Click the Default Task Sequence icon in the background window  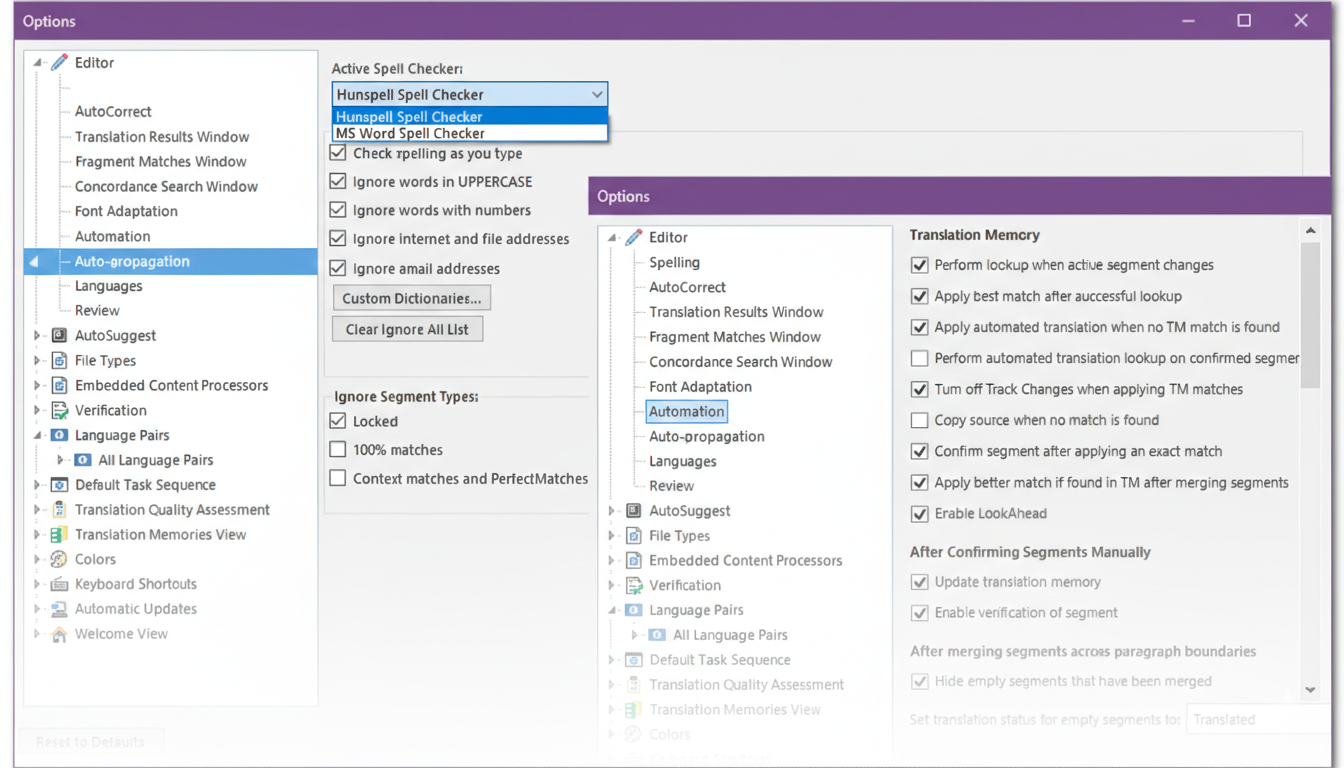click(x=59, y=485)
